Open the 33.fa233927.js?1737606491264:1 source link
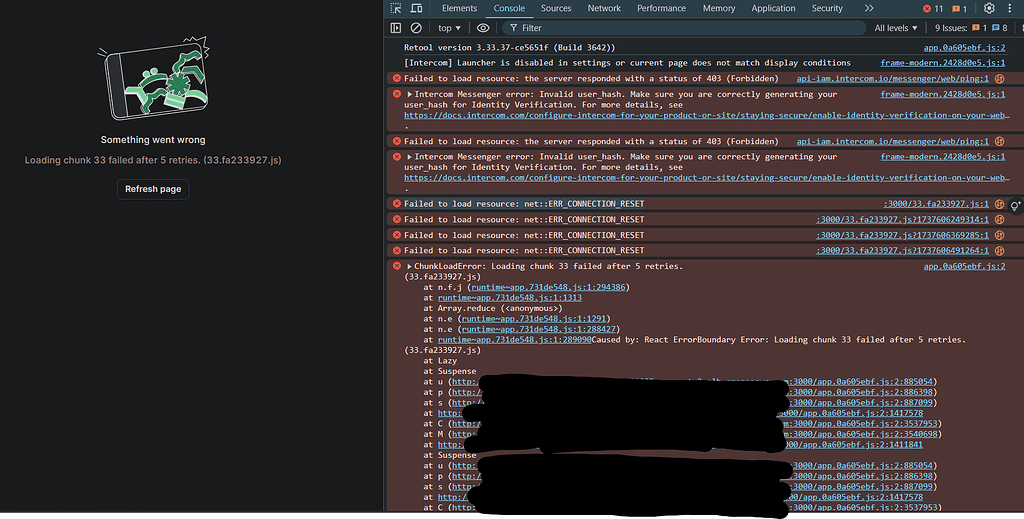 [x=903, y=251]
